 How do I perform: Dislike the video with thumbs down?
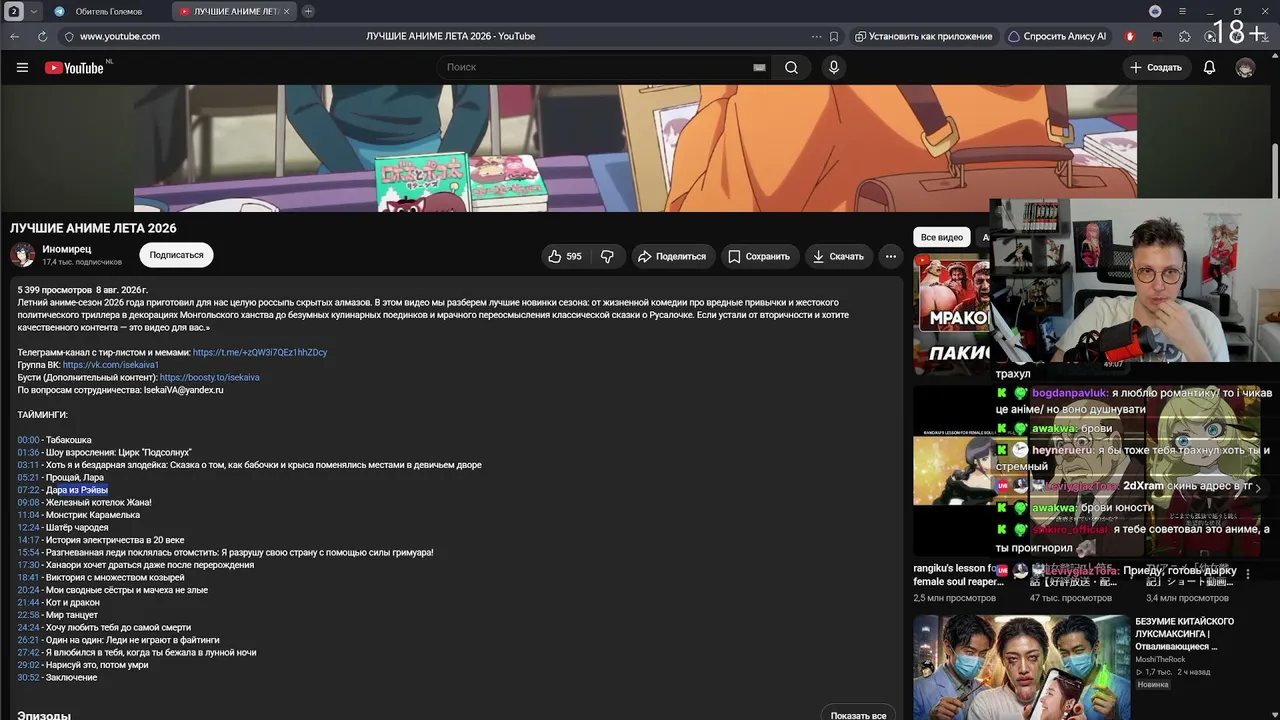coord(607,257)
